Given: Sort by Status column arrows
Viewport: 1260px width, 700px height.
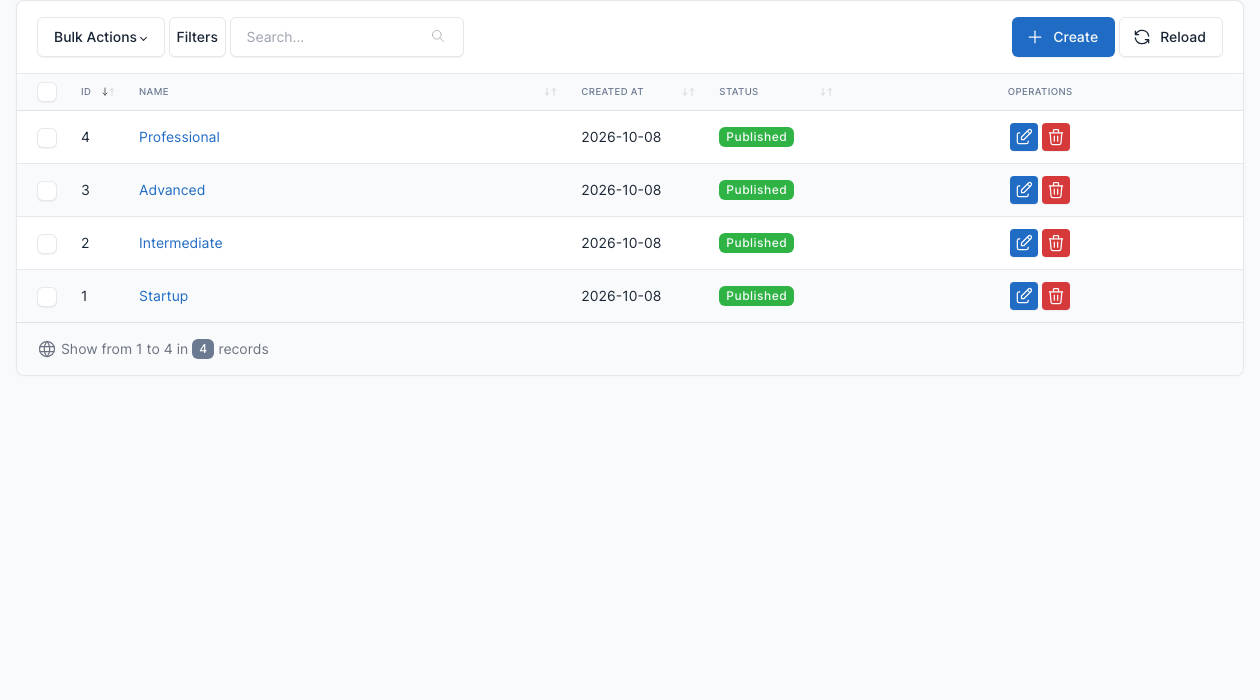Looking at the screenshot, I should [826, 92].
